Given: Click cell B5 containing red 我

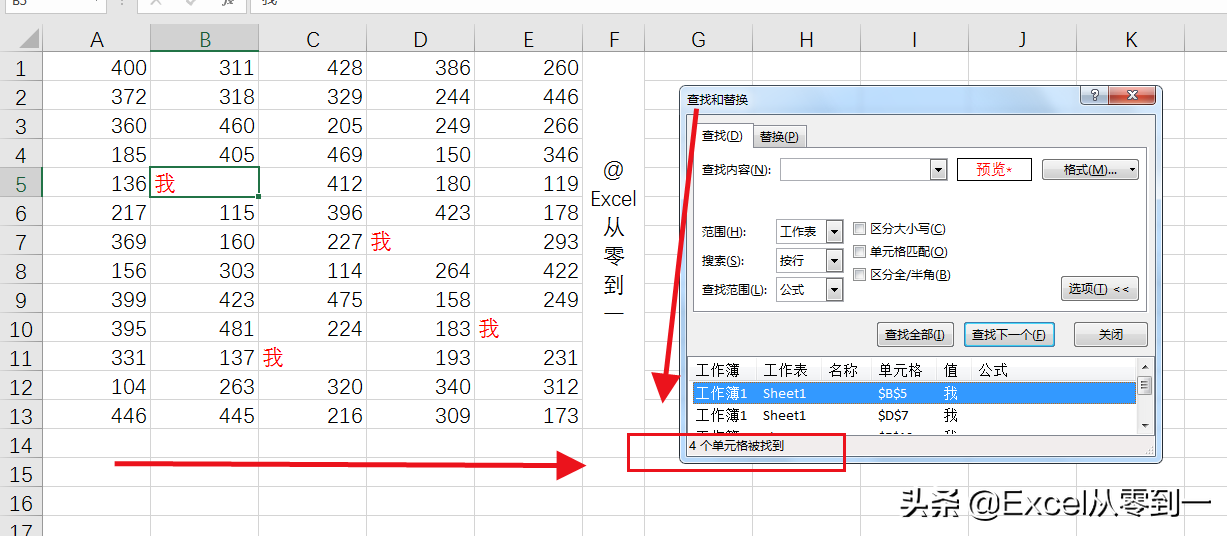Looking at the screenshot, I should coord(205,184).
